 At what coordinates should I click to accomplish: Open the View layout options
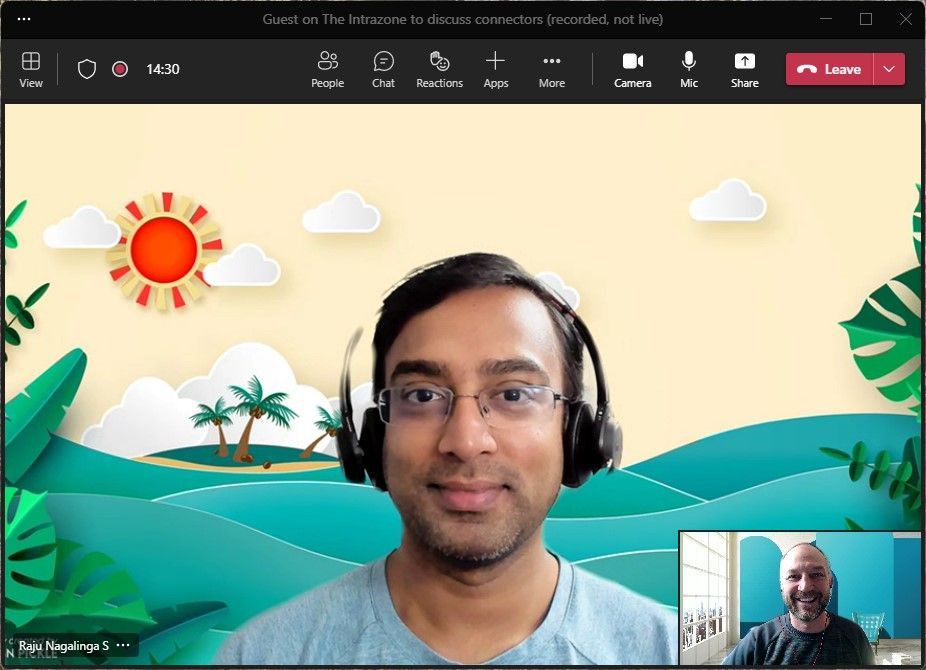click(x=31, y=70)
